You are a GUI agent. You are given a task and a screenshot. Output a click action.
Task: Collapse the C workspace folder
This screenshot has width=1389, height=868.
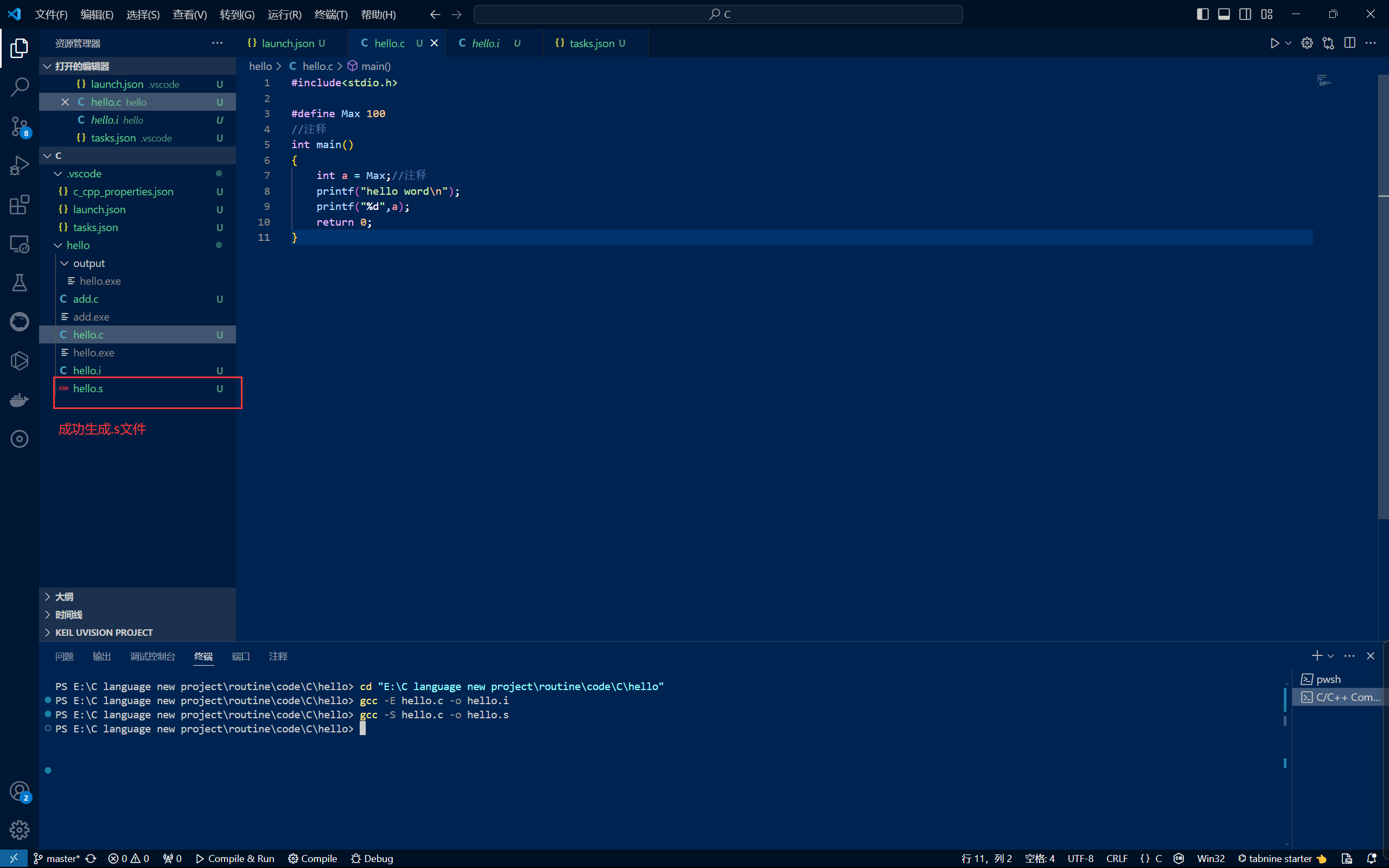tap(138, 156)
